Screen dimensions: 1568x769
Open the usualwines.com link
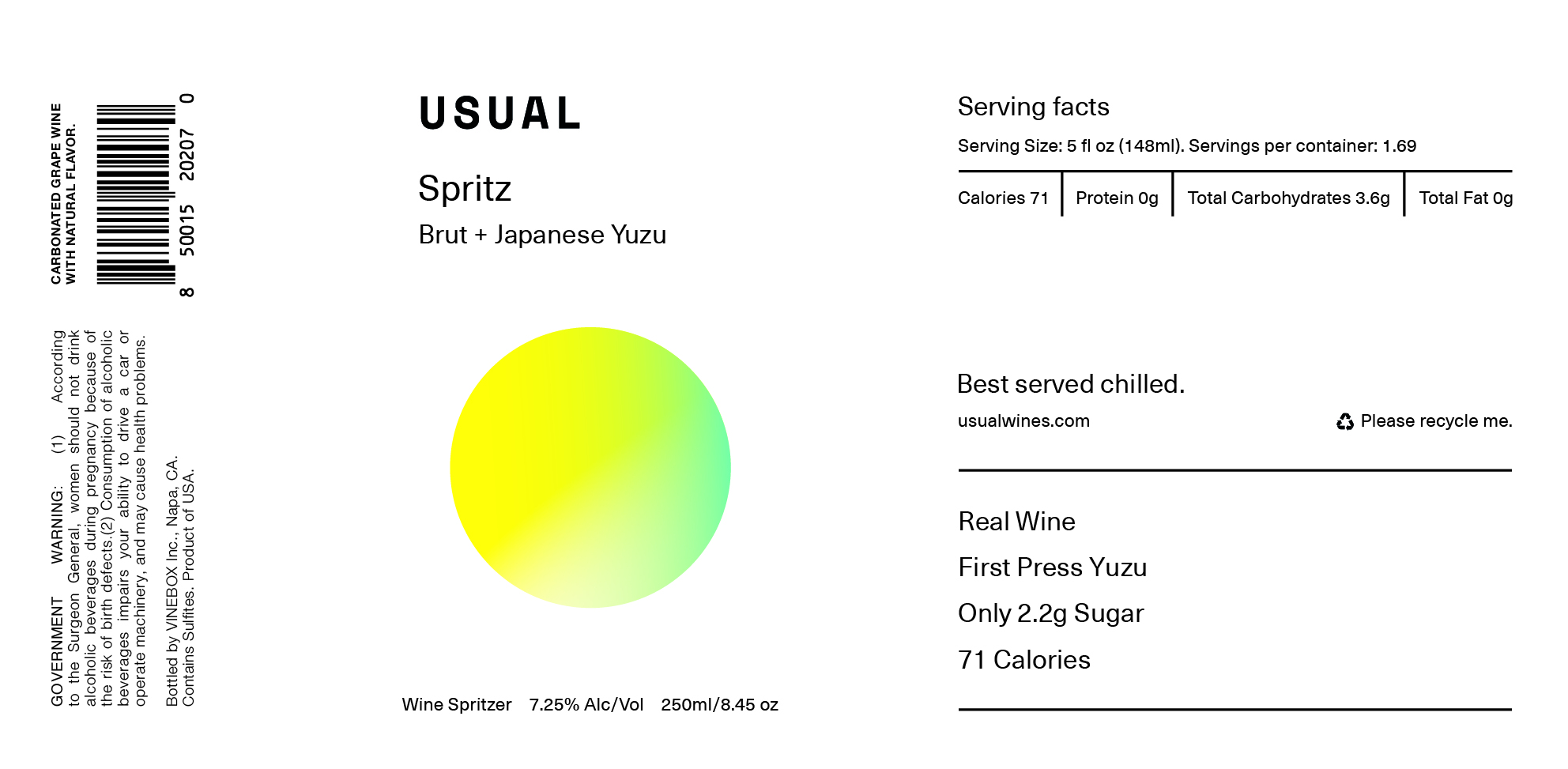coord(1023,421)
